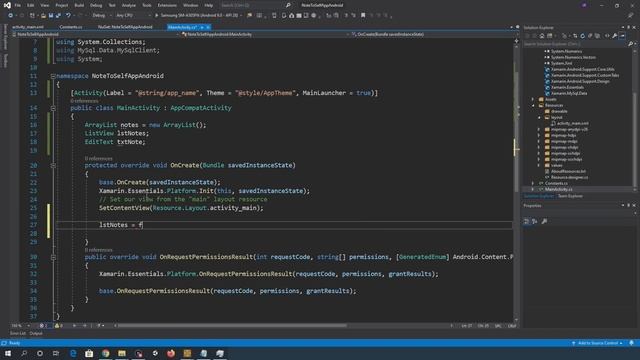The image size is (640, 360).
Task: Open the Error List tab
Action: coord(18,333)
